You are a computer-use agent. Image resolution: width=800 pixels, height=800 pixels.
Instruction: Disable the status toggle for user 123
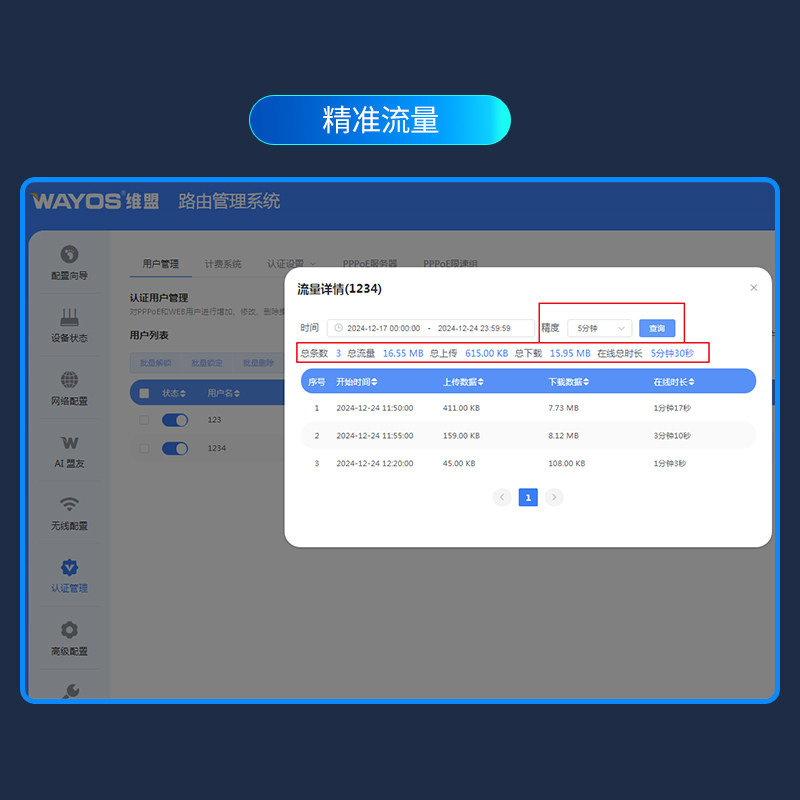click(175, 420)
